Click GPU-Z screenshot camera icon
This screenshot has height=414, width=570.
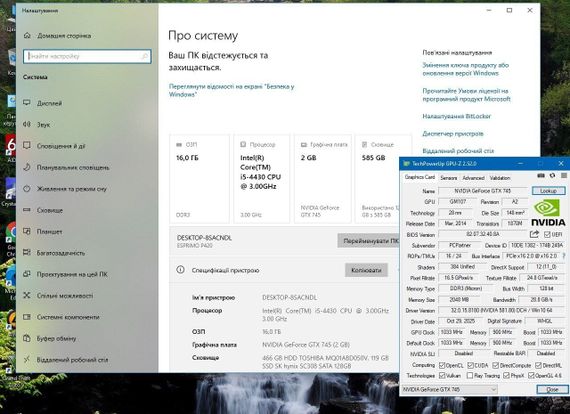tap(541, 176)
